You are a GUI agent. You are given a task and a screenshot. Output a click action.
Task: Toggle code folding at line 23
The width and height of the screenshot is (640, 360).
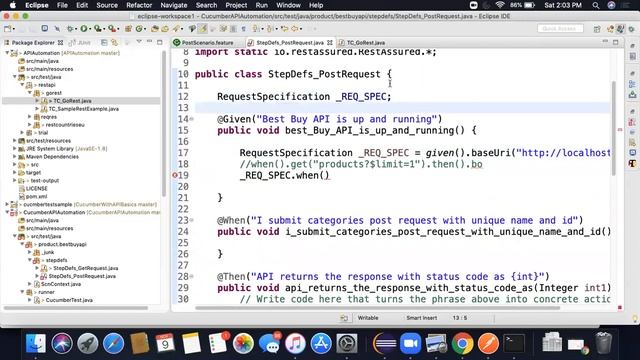point(192,220)
